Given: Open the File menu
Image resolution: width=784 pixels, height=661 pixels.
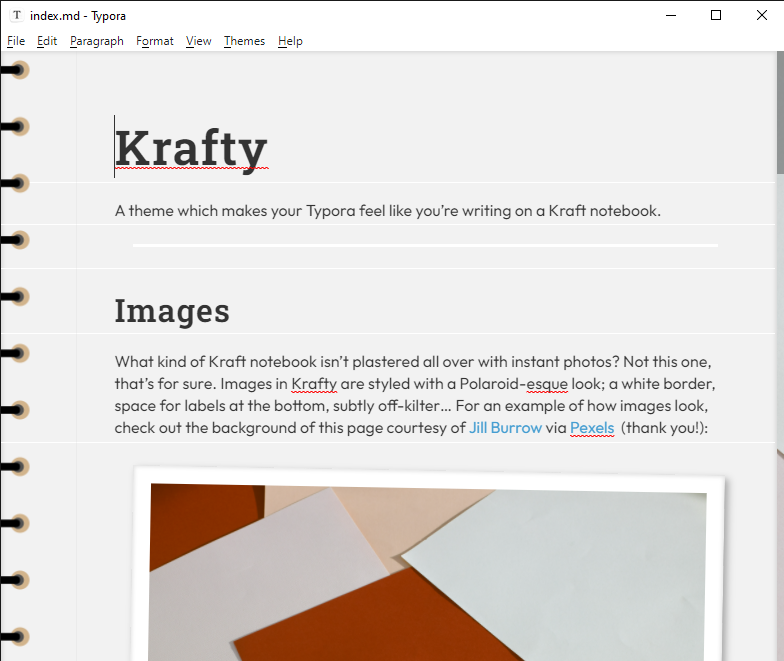Looking at the screenshot, I should (x=16, y=41).
